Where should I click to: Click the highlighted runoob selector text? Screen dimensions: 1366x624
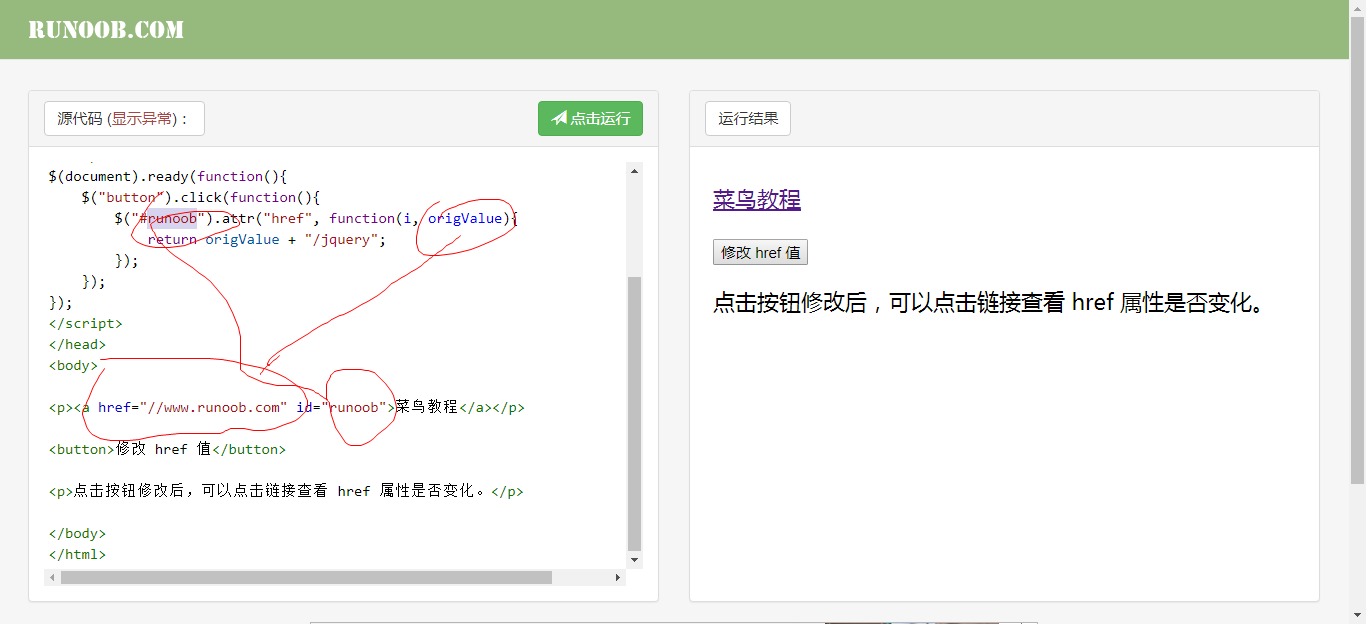(x=172, y=218)
